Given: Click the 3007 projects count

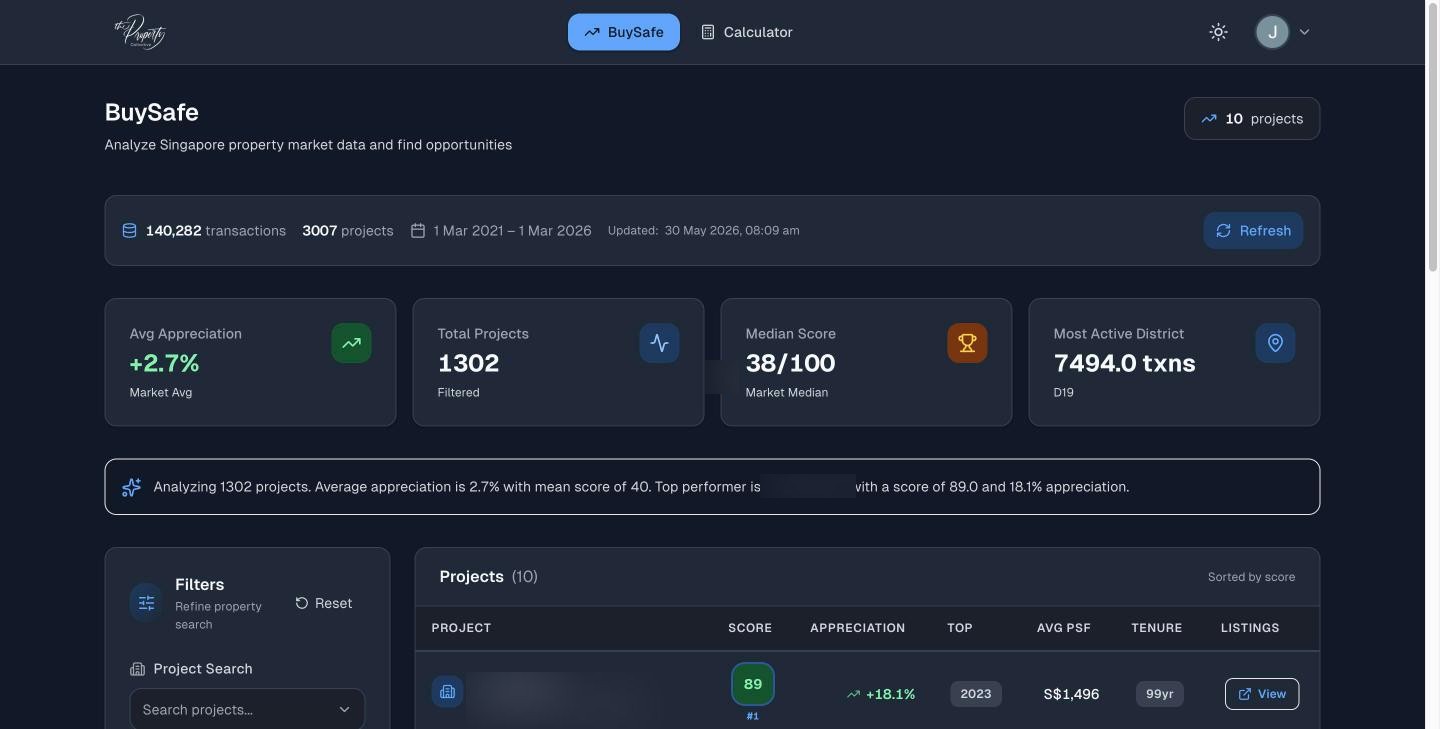Looking at the screenshot, I should pos(348,230).
